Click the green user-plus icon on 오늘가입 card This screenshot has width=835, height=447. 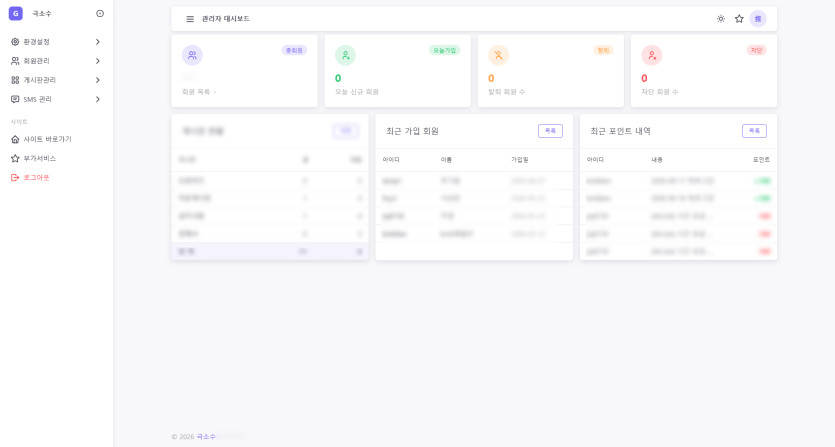tap(345, 55)
